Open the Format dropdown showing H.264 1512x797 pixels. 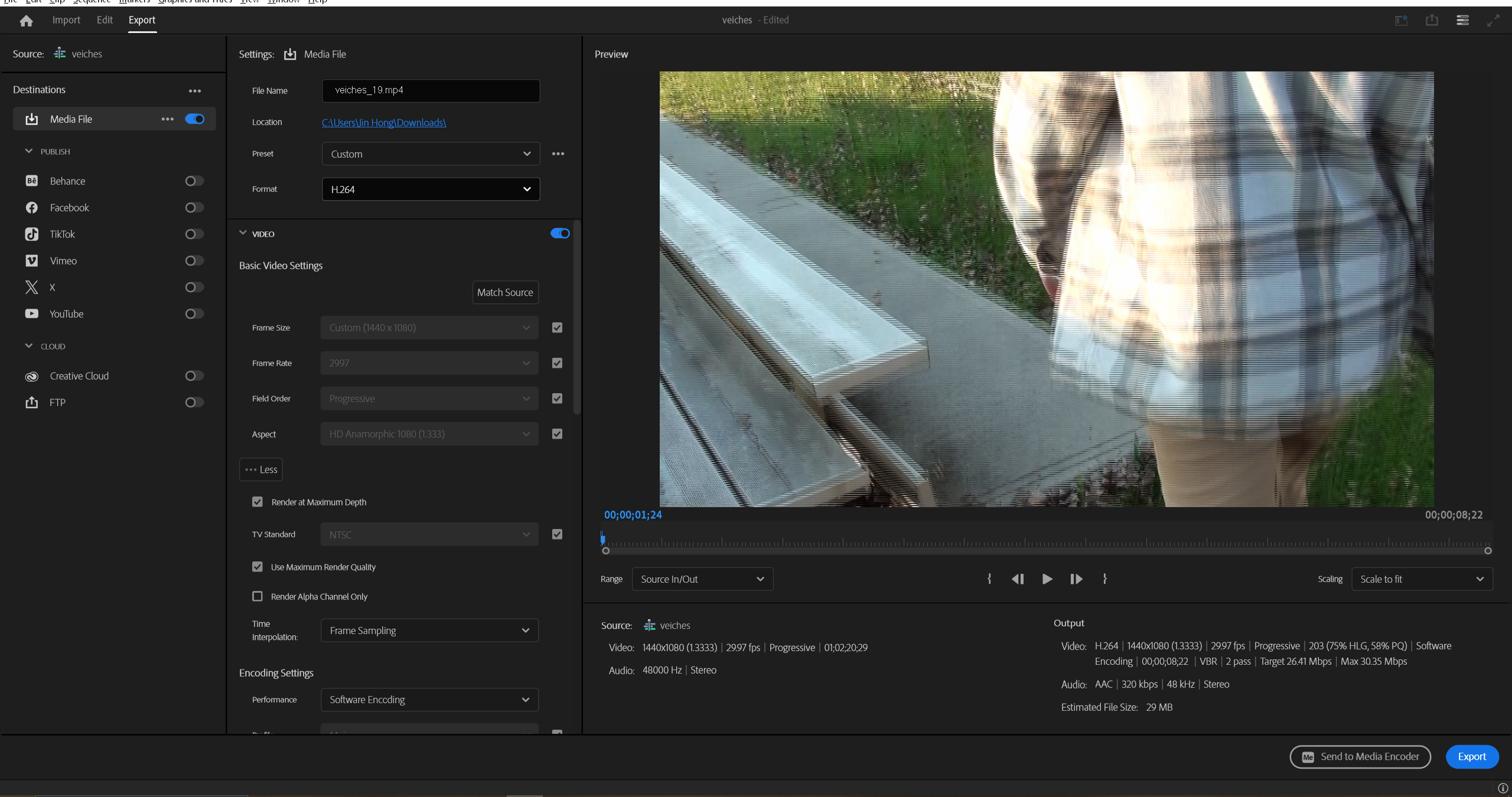click(x=430, y=189)
